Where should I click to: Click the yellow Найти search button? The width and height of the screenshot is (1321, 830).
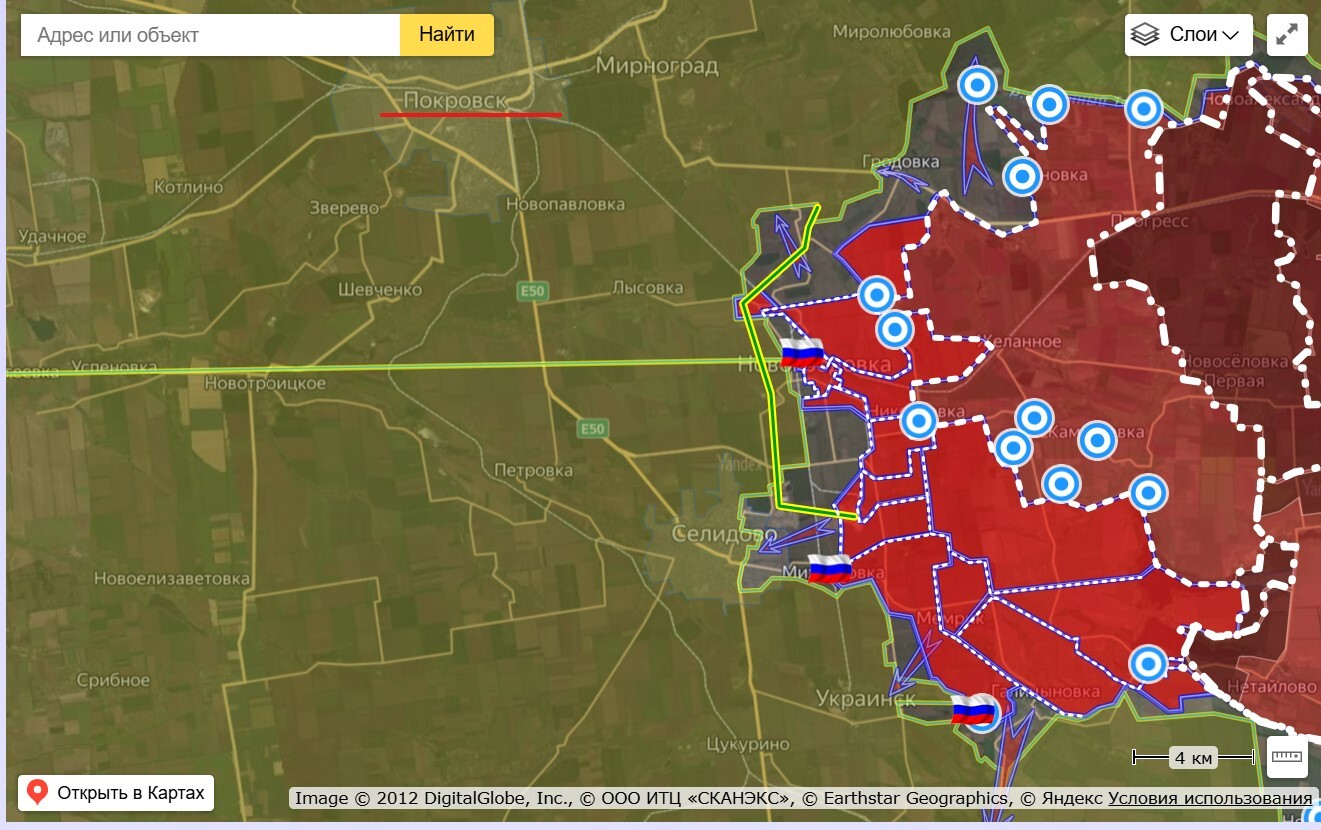[447, 35]
